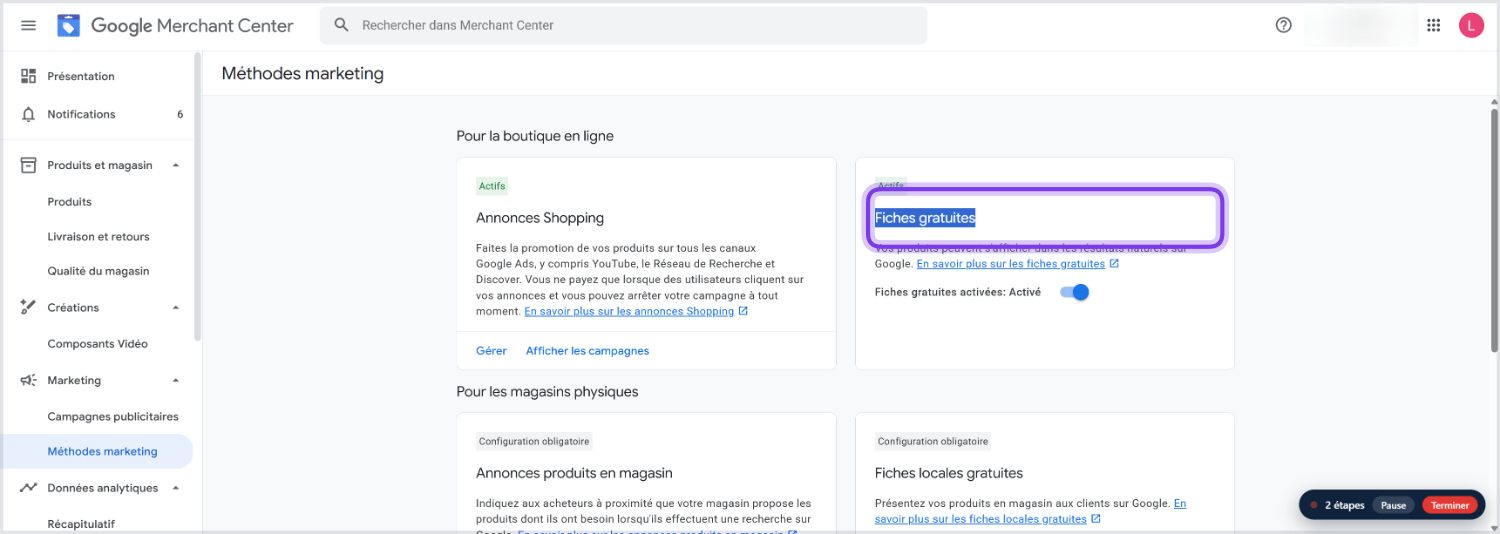Disable the Fiches gratuites activées switch
Image resolution: width=1500 pixels, height=534 pixels.
pos(1074,292)
